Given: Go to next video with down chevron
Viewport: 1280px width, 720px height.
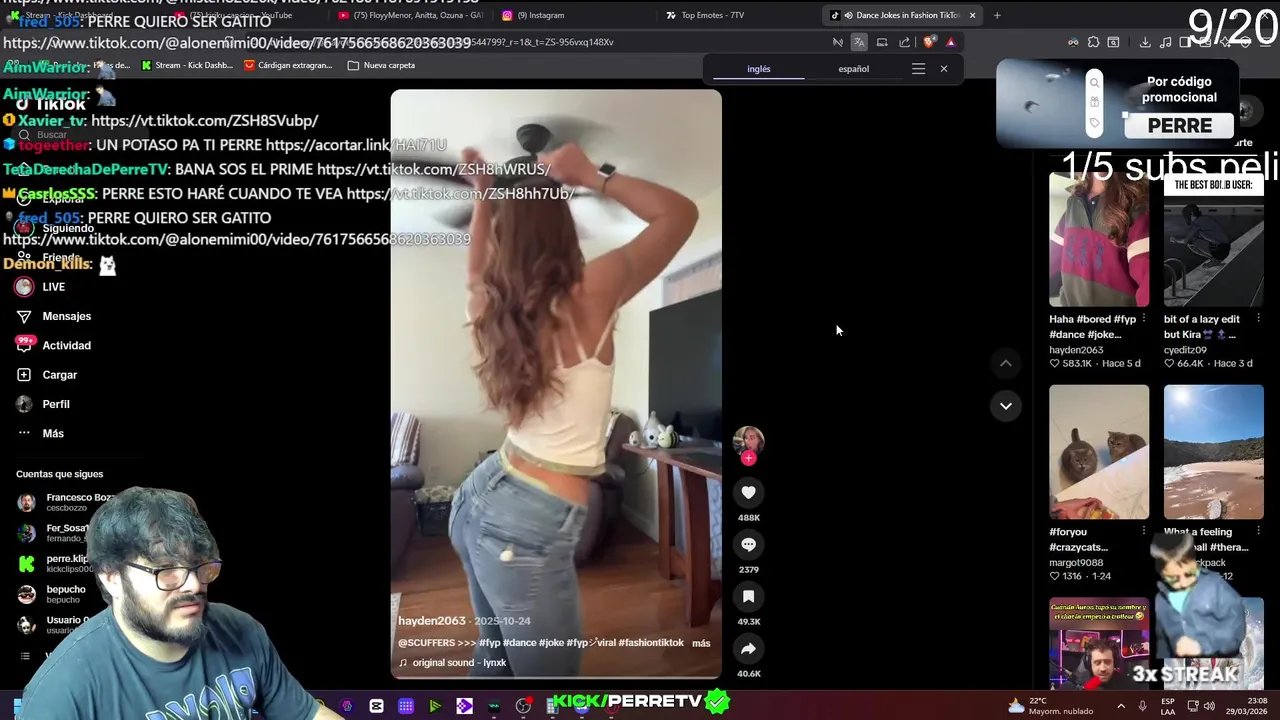Looking at the screenshot, I should pos(1005,405).
